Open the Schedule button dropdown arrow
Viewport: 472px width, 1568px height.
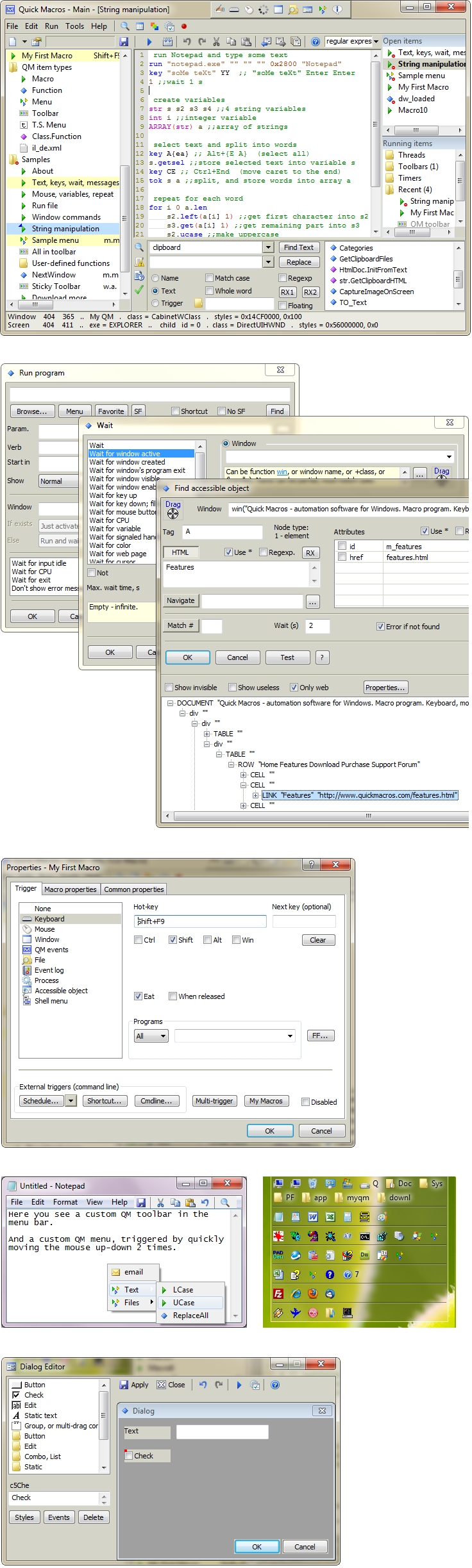(x=71, y=1101)
